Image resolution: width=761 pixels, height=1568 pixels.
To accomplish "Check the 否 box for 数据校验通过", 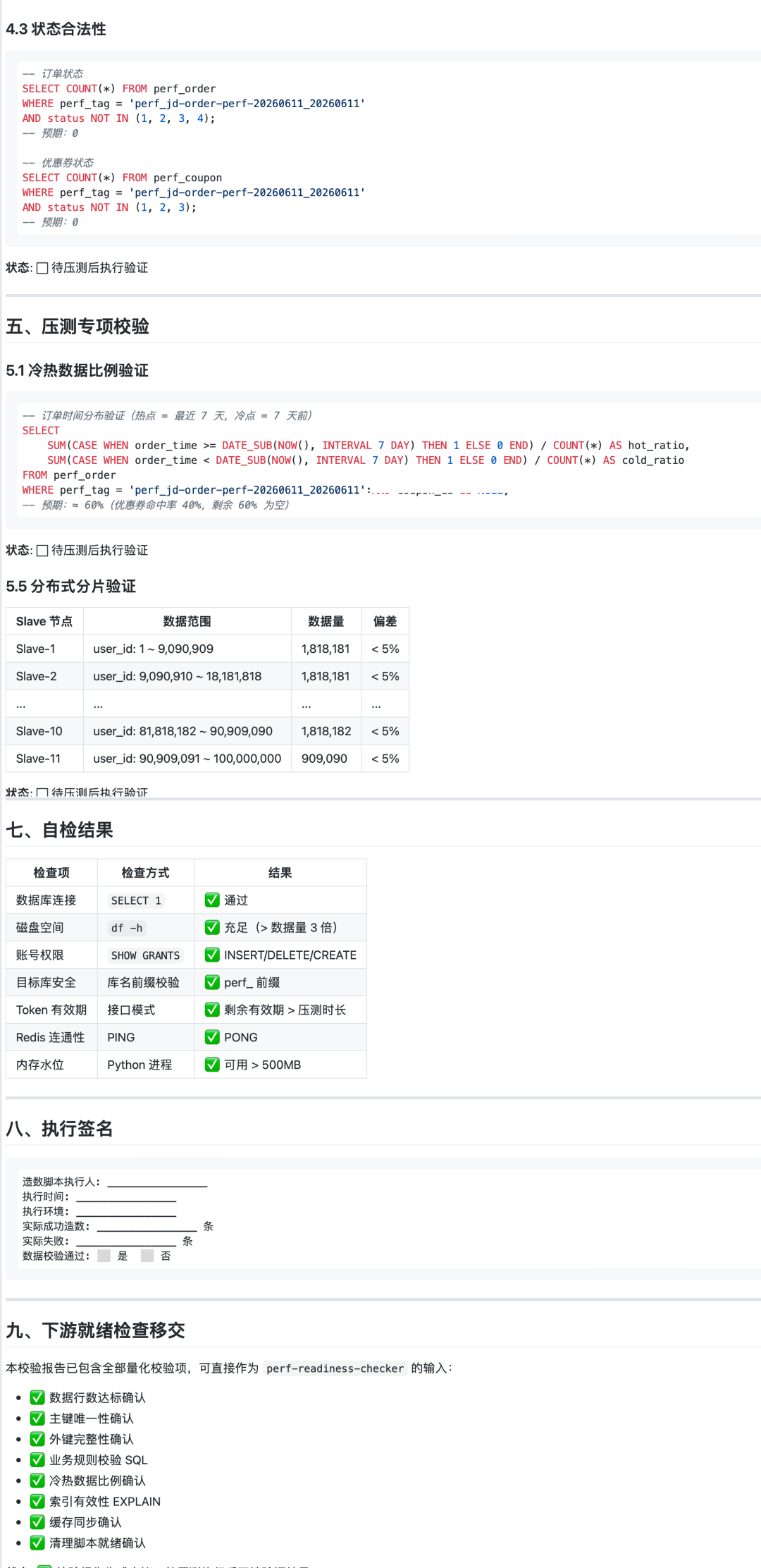I will point(147,1256).
